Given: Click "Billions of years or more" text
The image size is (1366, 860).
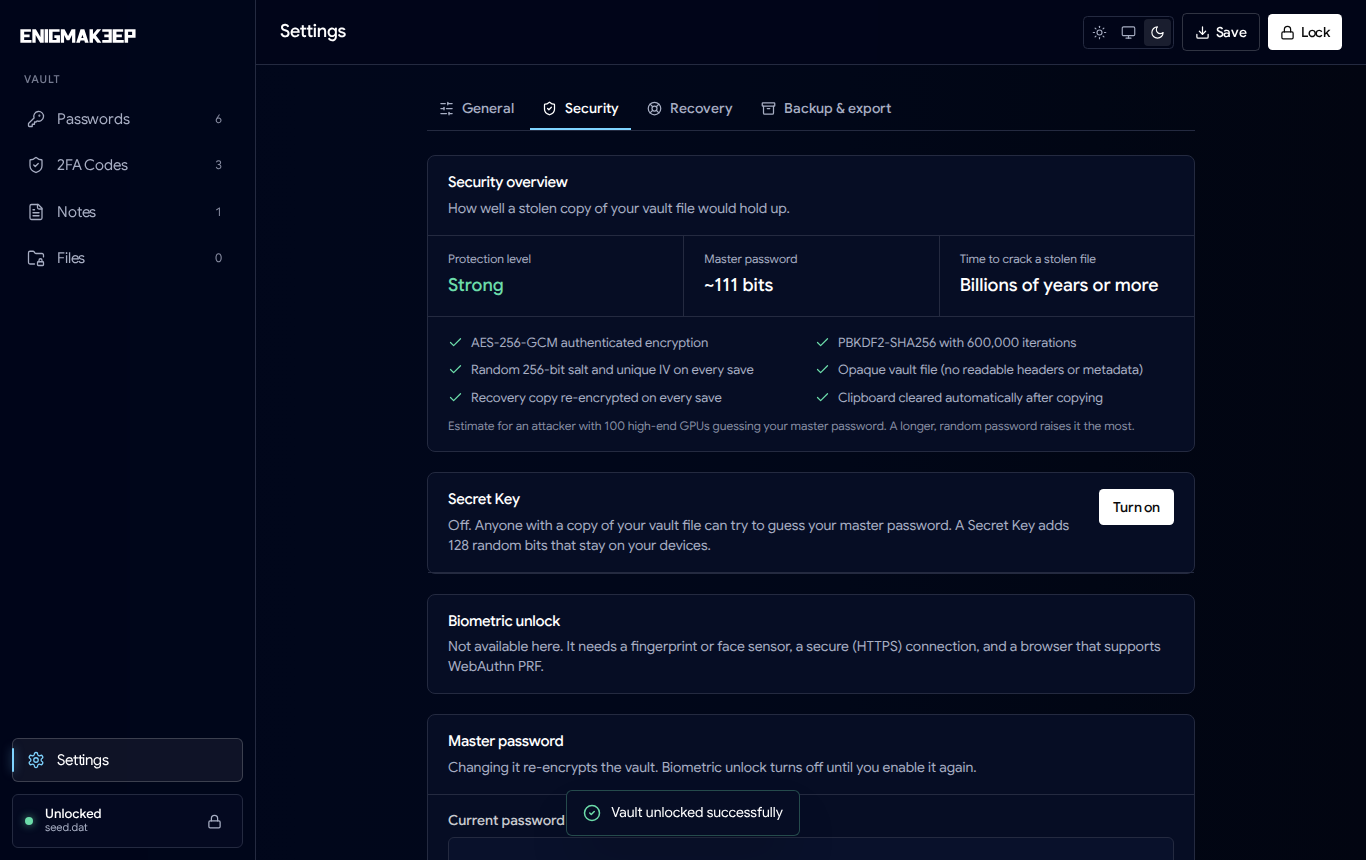Looking at the screenshot, I should [x=1059, y=285].
